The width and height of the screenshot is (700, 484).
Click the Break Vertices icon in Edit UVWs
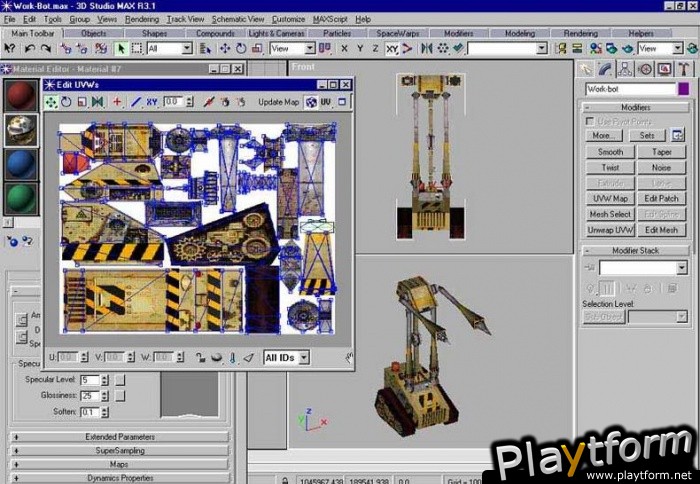[x=208, y=102]
